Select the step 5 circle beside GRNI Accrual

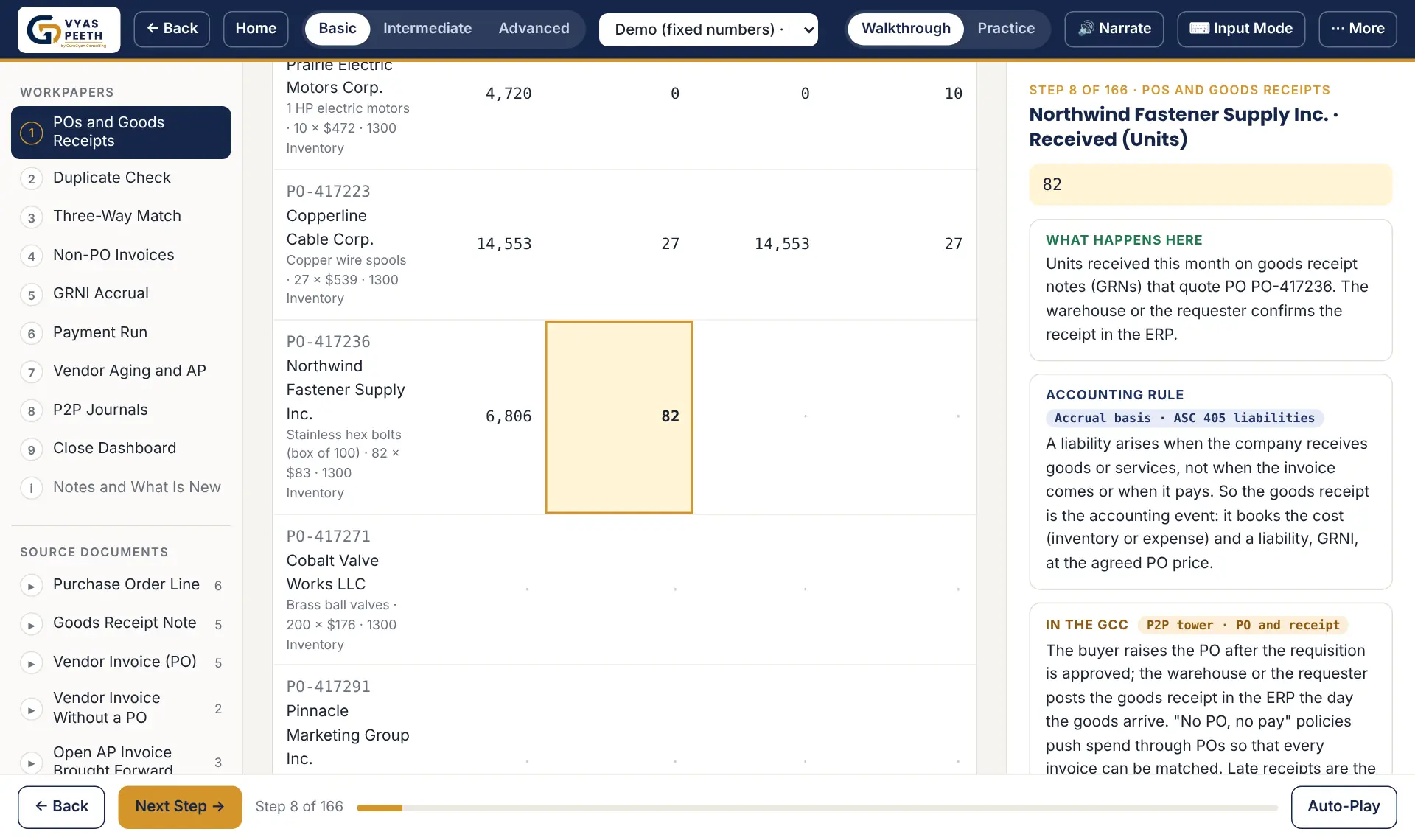coord(31,295)
